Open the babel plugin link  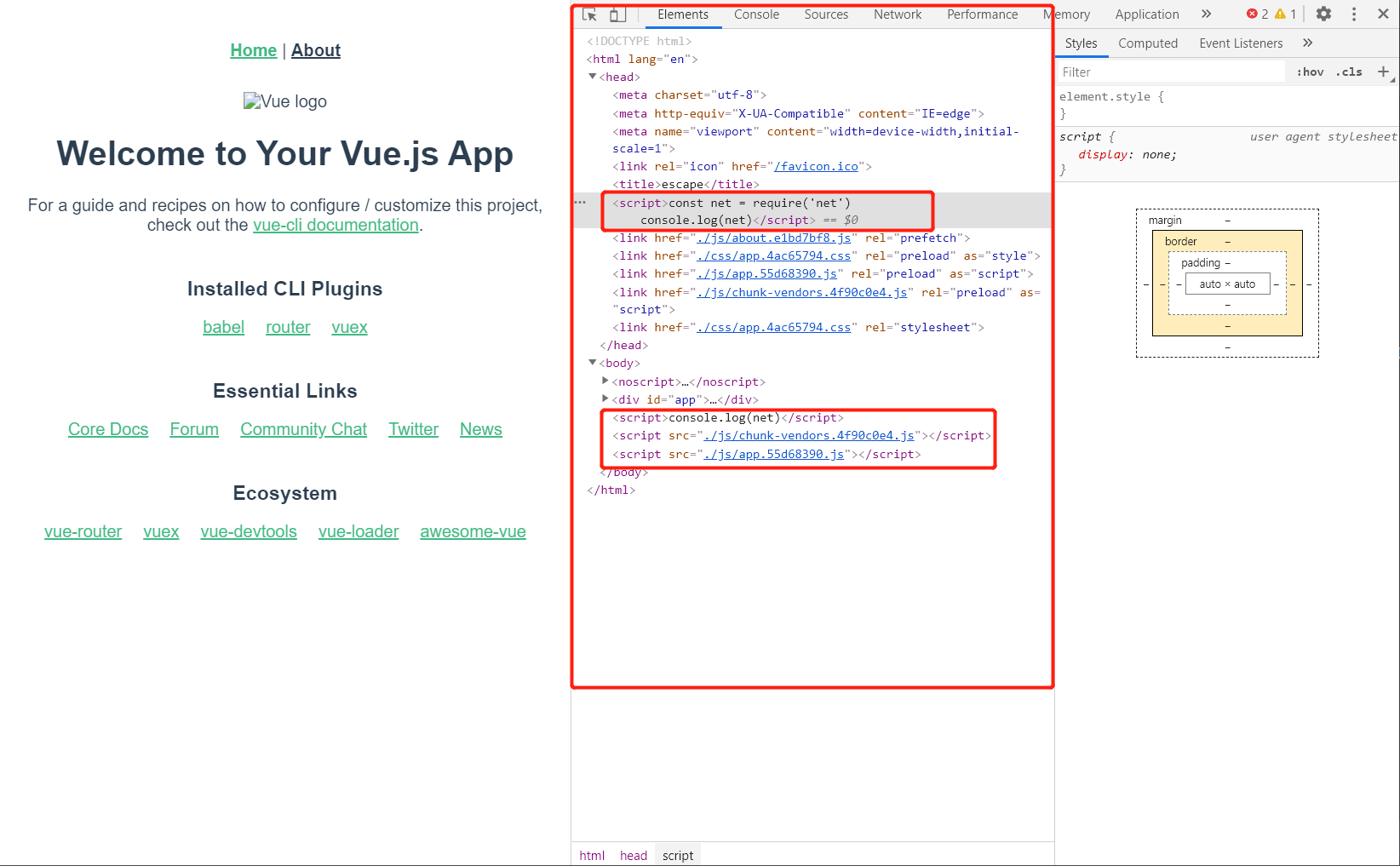[223, 327]
